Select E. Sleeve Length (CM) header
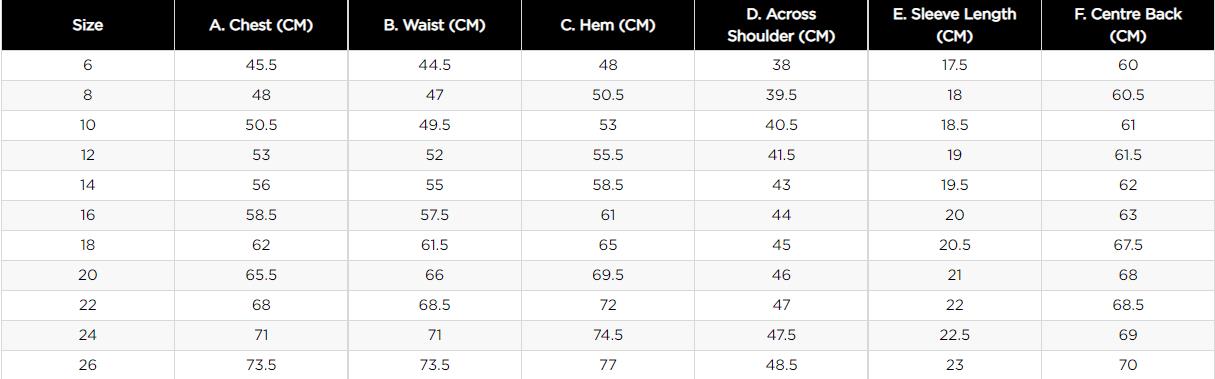 955,26
